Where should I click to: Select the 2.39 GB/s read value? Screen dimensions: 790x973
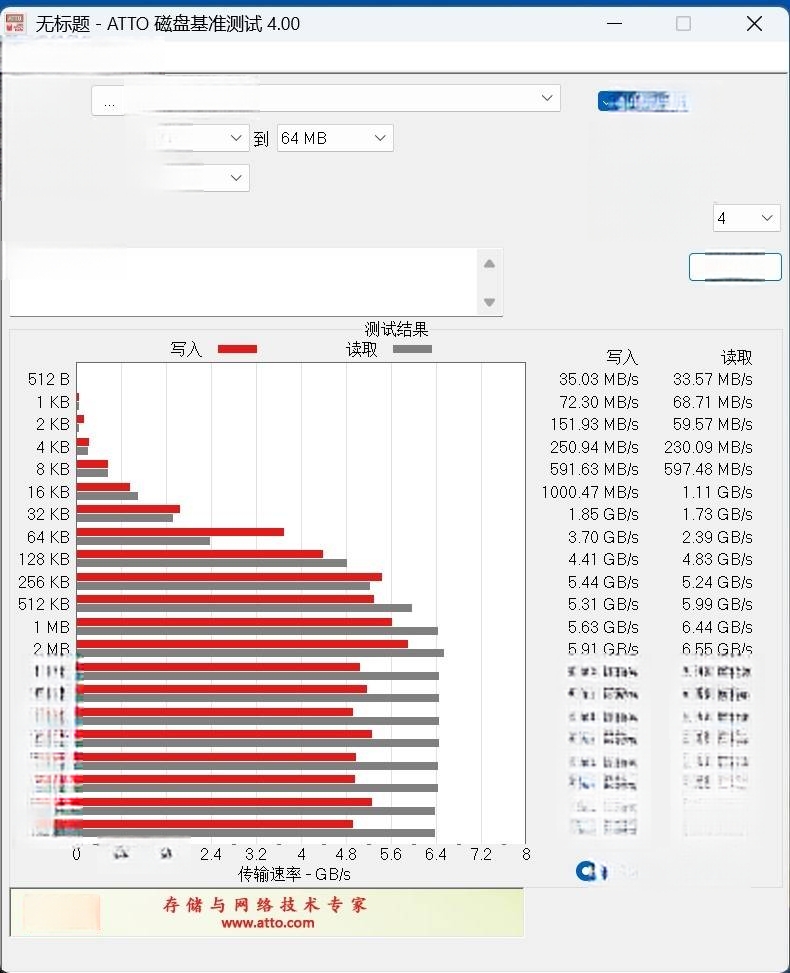click(x=717, y=537)
